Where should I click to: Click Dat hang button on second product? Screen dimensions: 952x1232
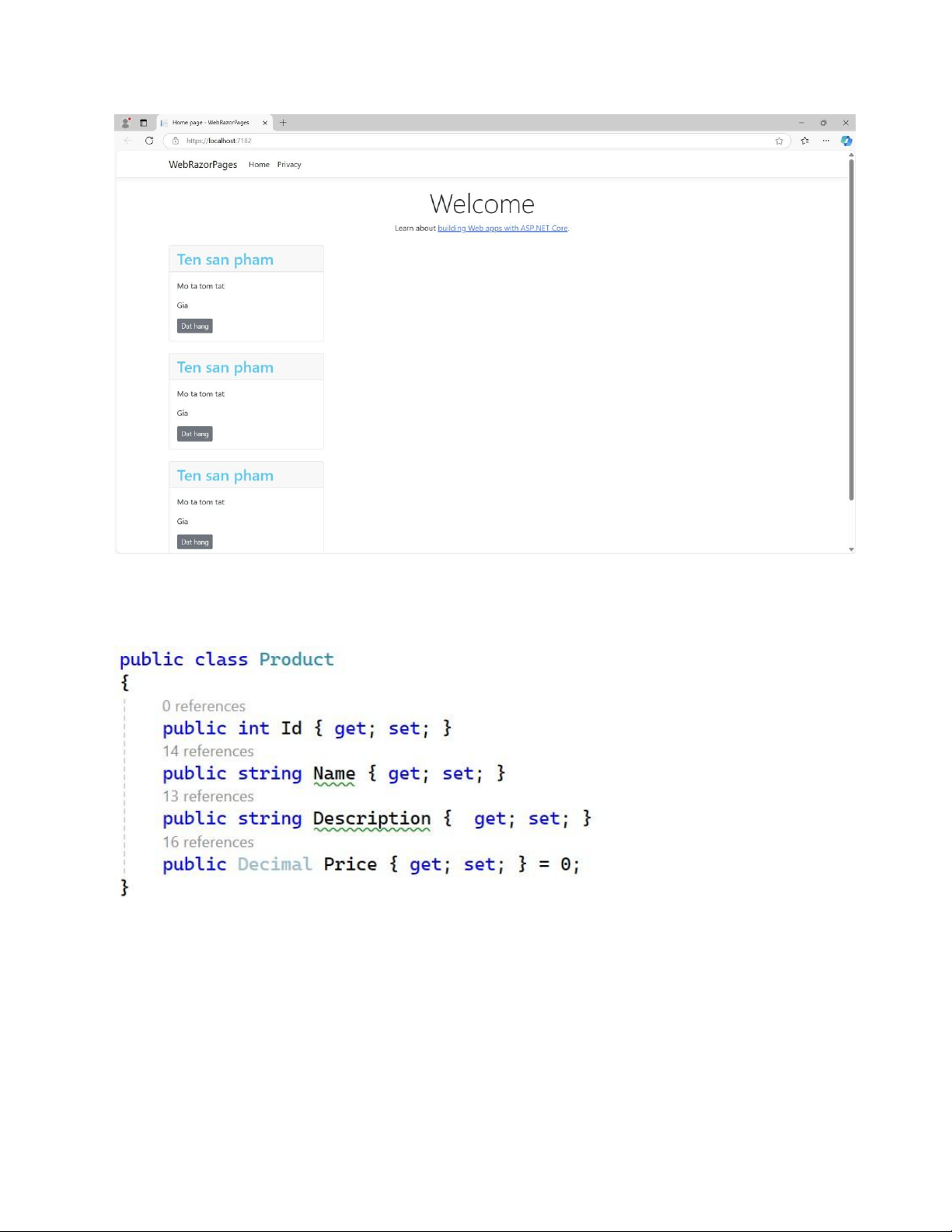pos(194,435)
